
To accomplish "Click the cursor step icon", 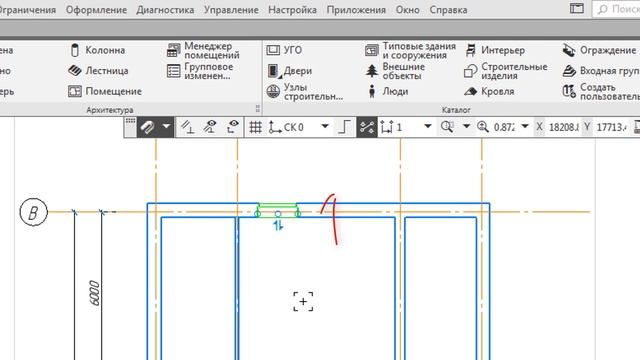I will (x=387, y=127).
